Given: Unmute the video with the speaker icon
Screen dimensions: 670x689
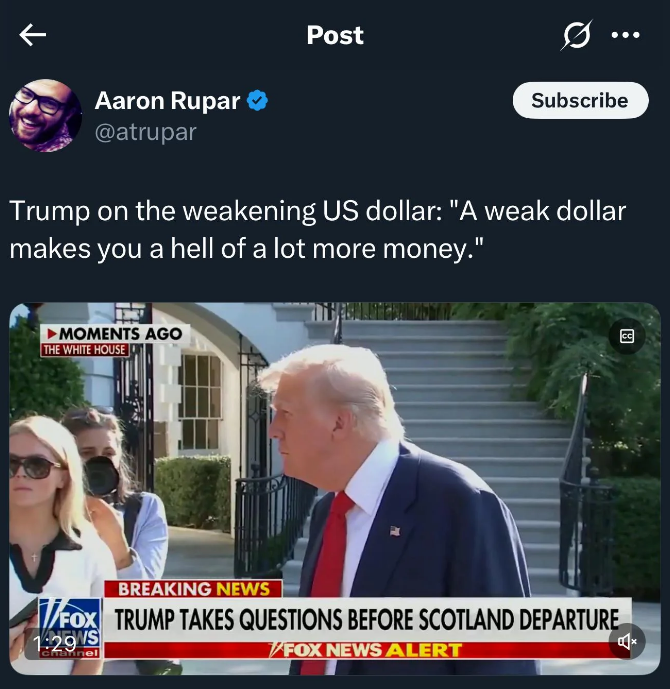Looking at the screenshot, I should point(627,642).
